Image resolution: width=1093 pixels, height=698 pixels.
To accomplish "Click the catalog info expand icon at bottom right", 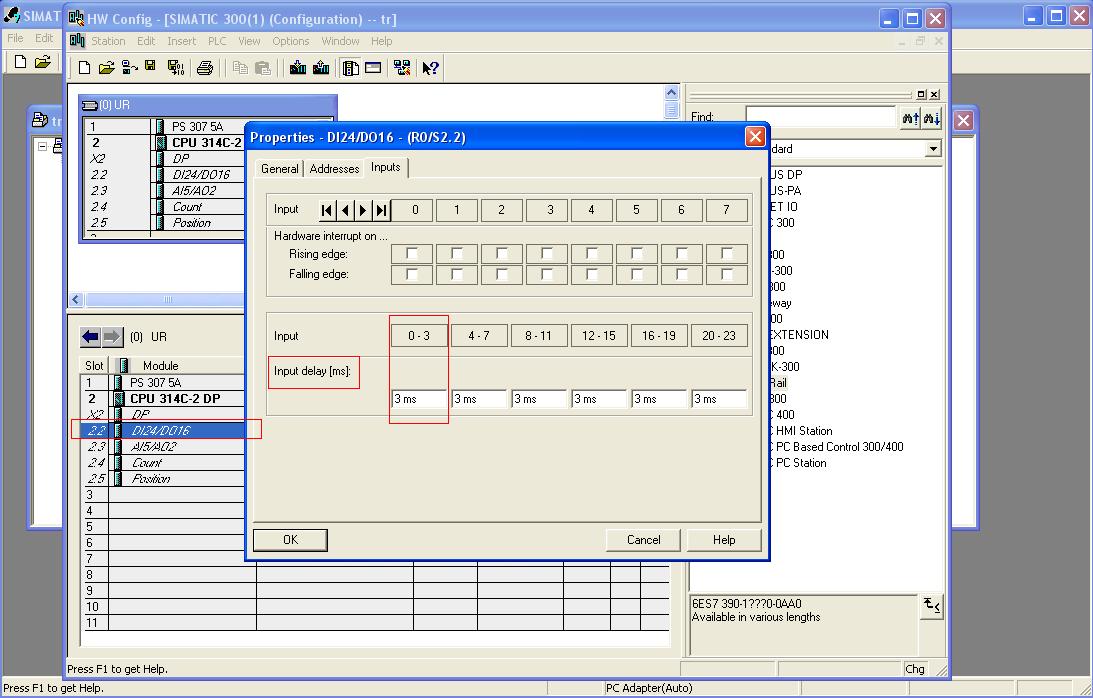I will (932, 606).
